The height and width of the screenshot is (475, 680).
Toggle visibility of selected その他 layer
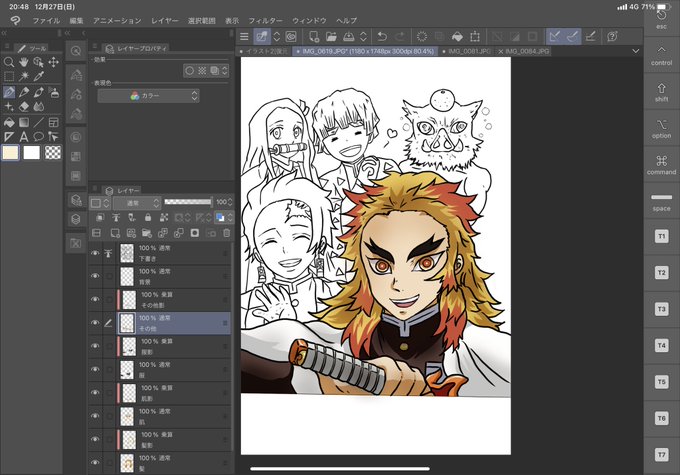(x=95, y=323)
